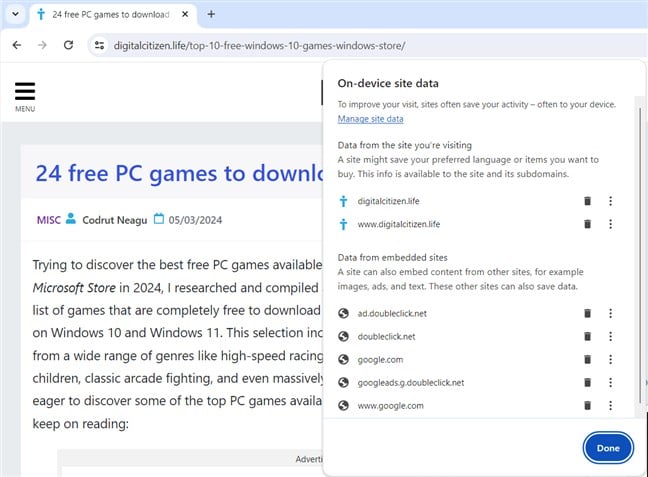The image size is (648, 477).
Task: Click the calendar icon next to the date
Action: tap(159, 219)
